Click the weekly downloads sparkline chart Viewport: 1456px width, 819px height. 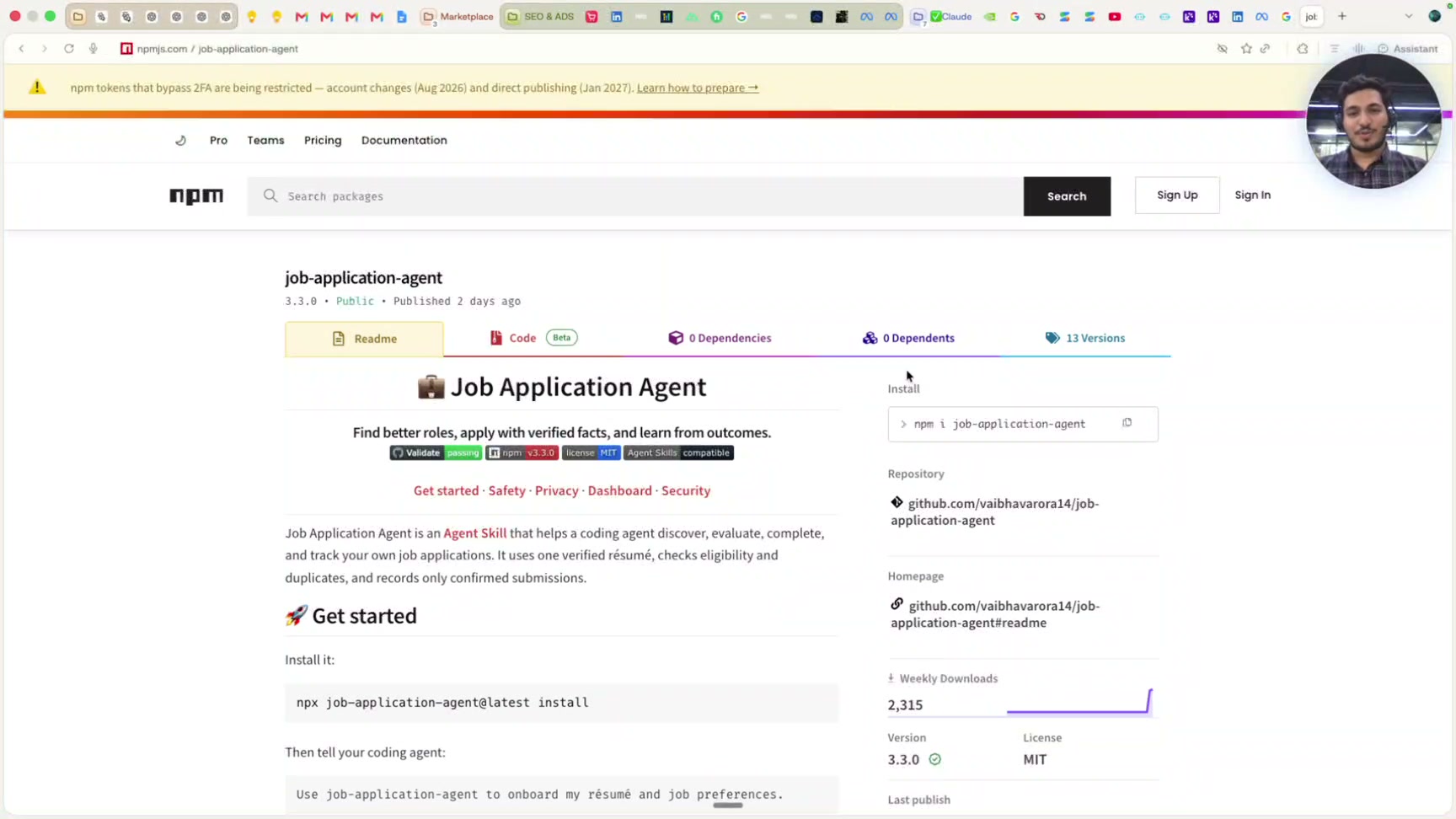tap(1079, 702)
